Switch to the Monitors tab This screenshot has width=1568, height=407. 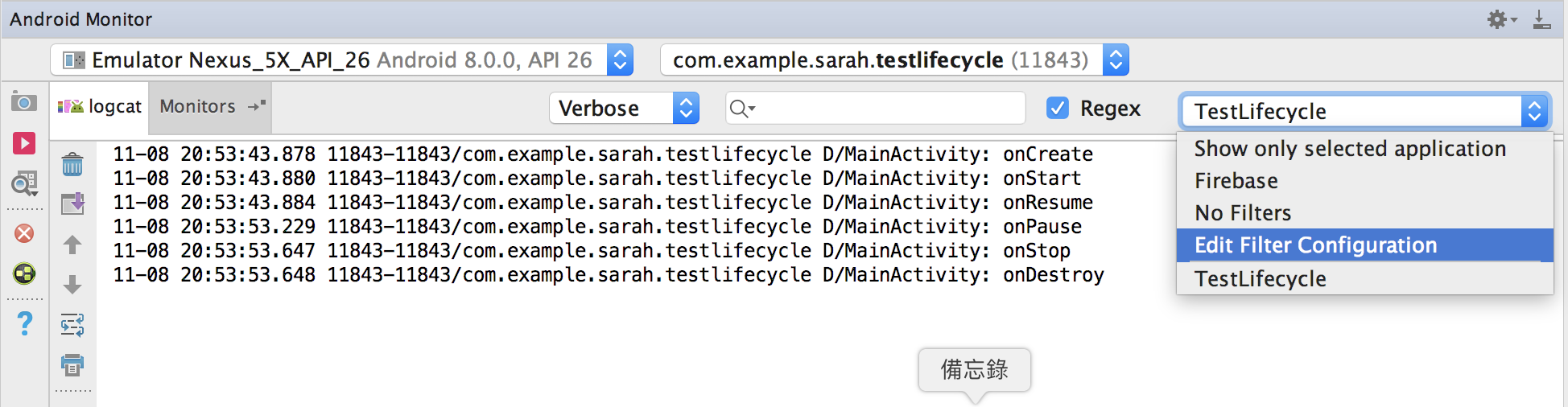point(197,106)
